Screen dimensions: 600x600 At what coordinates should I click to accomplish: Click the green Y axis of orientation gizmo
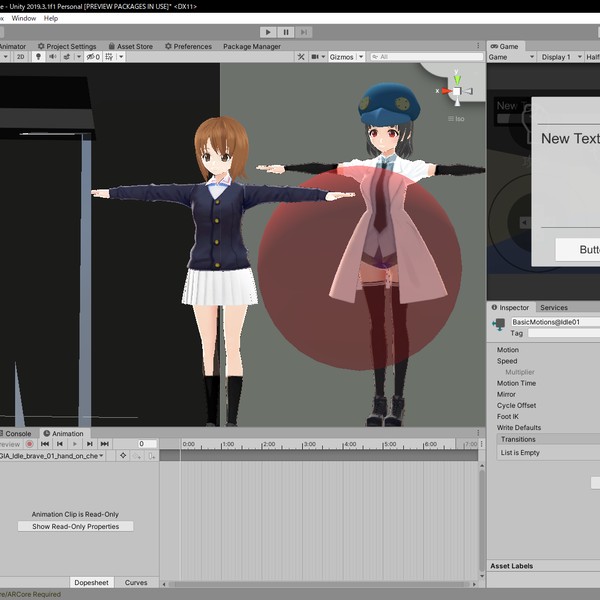(x=457, y=78)
